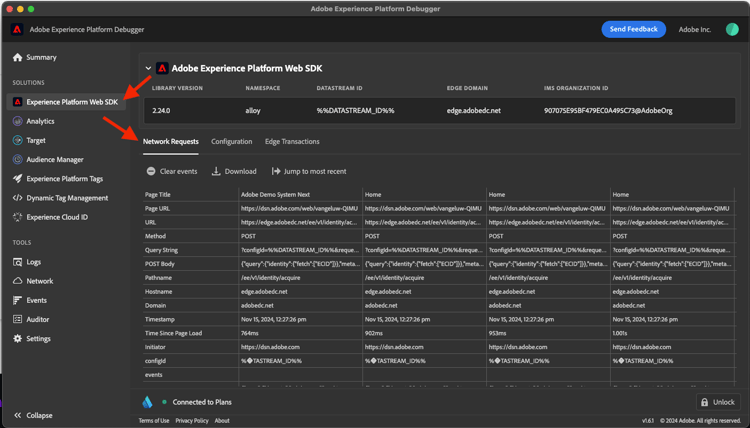The image size is (750, 428).
Task: Open the About link
Action: [222, 421]
